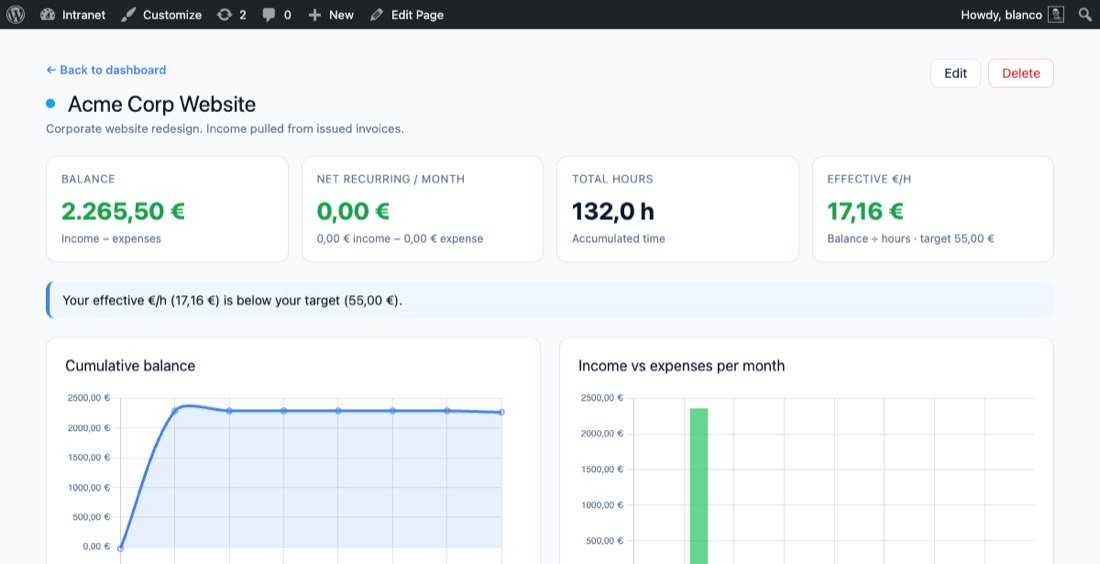Open the Intranet site menu
The width and height of the screenshot is (1100, 564).
pos(73,15)
